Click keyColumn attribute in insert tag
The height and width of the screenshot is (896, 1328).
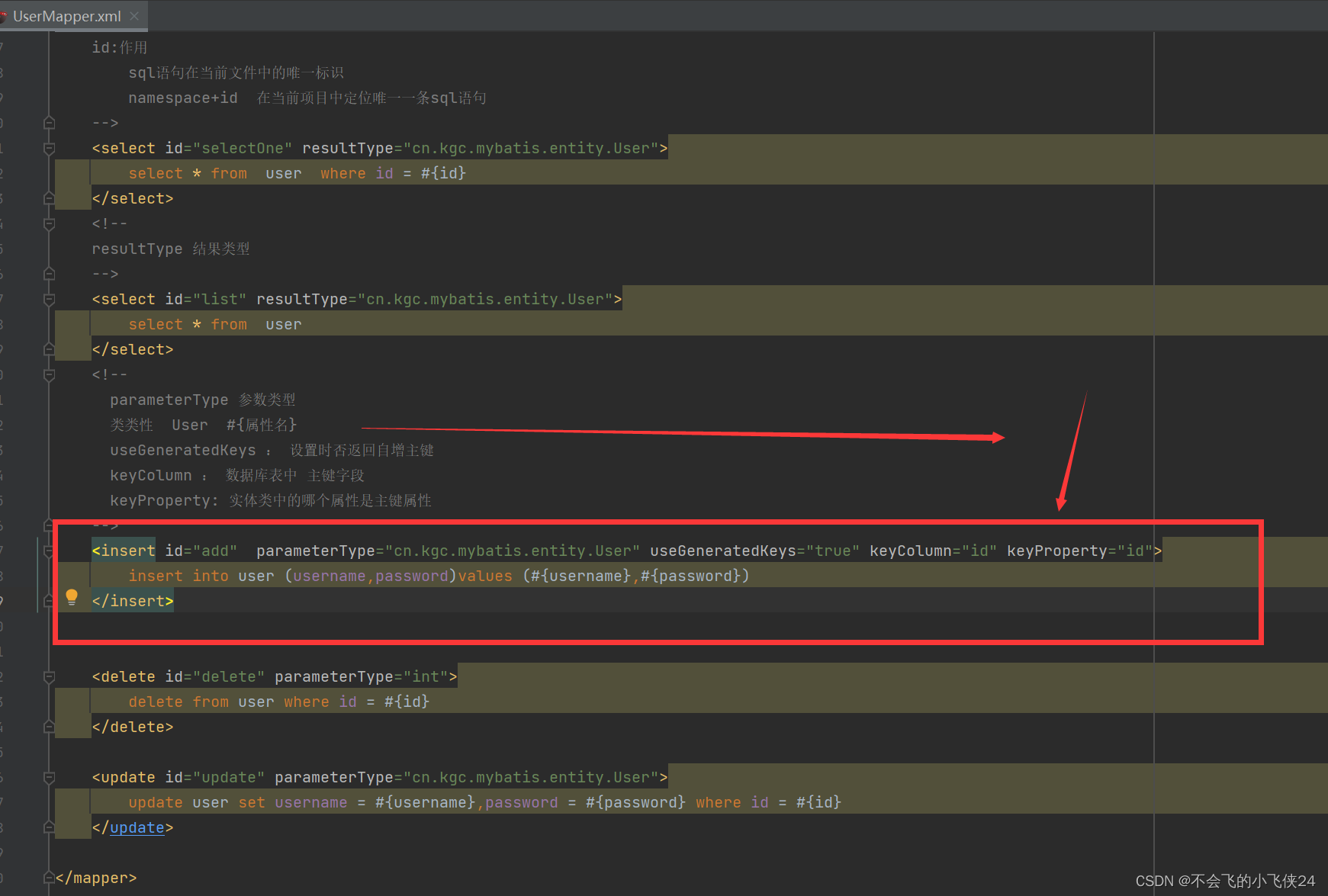[933, 551]
